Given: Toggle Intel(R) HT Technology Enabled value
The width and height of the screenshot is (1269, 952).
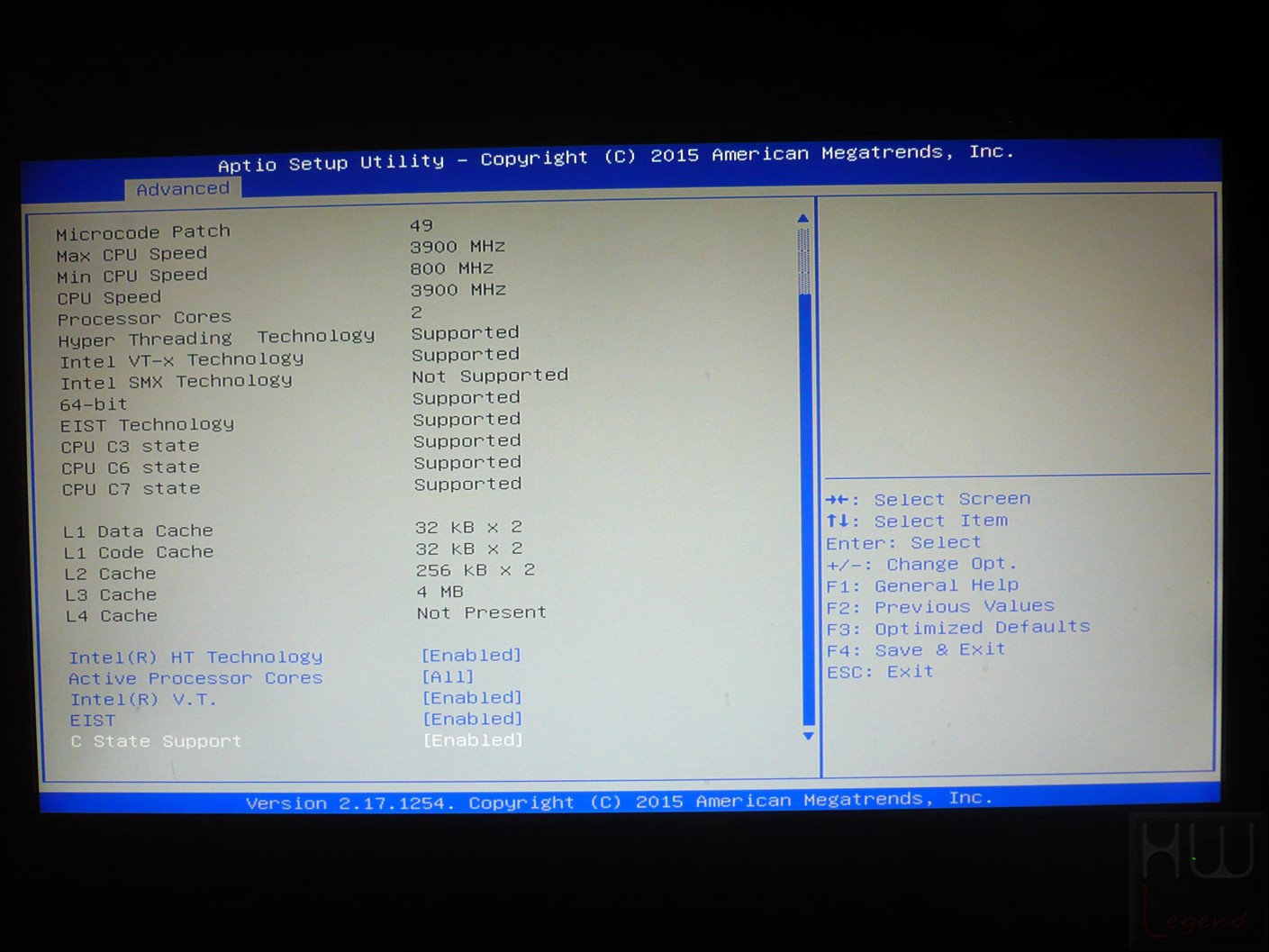Looking at the screenshot, I should (472, 655).
